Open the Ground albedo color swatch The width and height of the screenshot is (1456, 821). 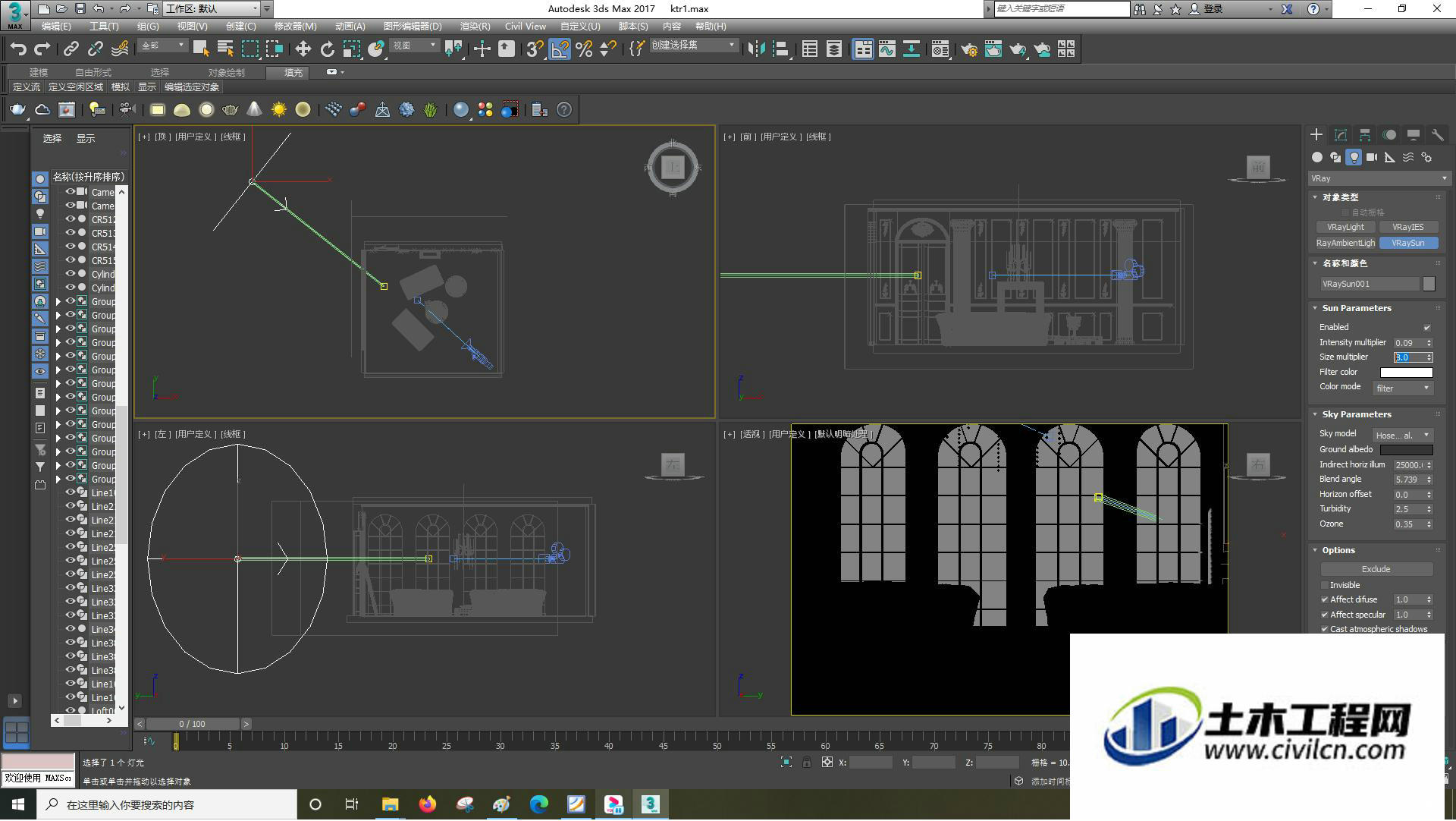click(1406, 450)
